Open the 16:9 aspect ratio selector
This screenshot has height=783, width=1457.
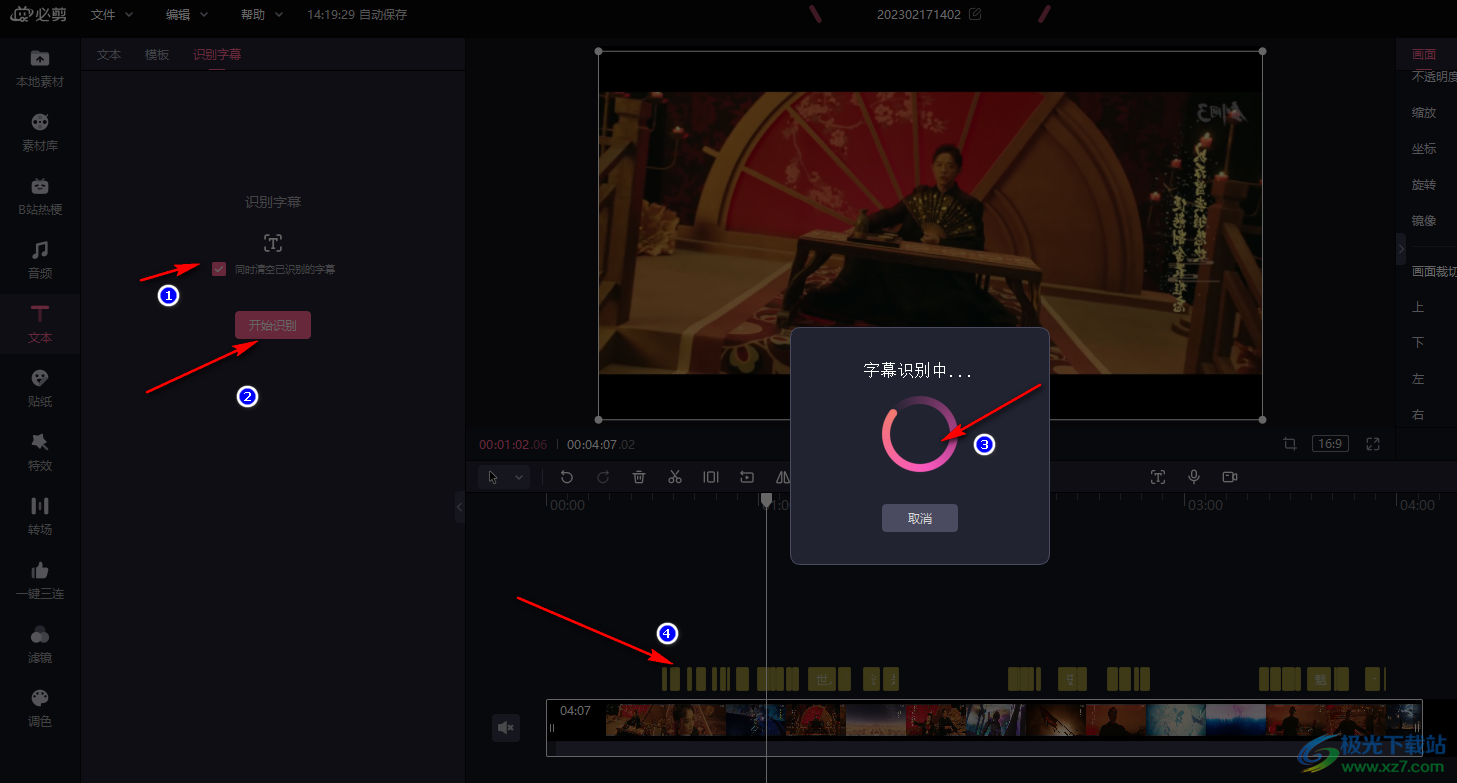(1331, 444)
